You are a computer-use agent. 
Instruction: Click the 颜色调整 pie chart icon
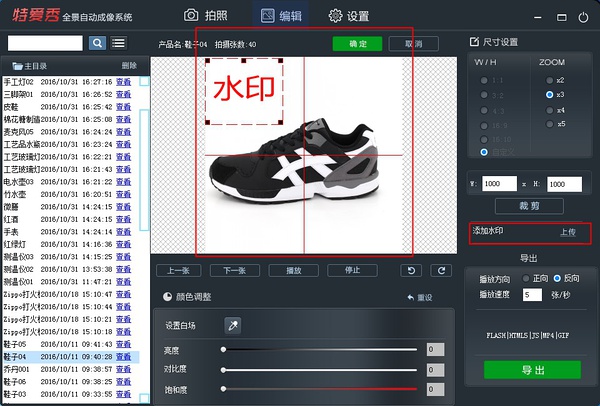click(x=167, y=297)
